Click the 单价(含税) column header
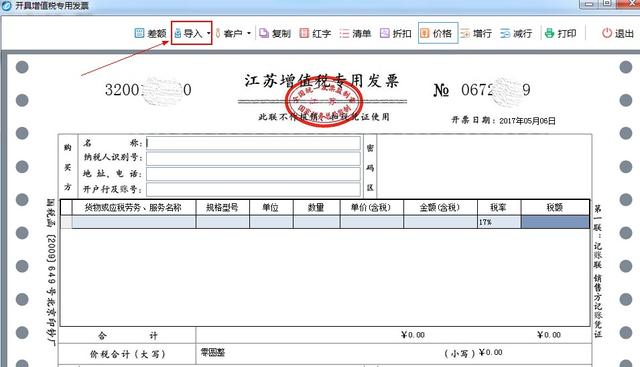The image size is (640, 367). pos(372,208)
